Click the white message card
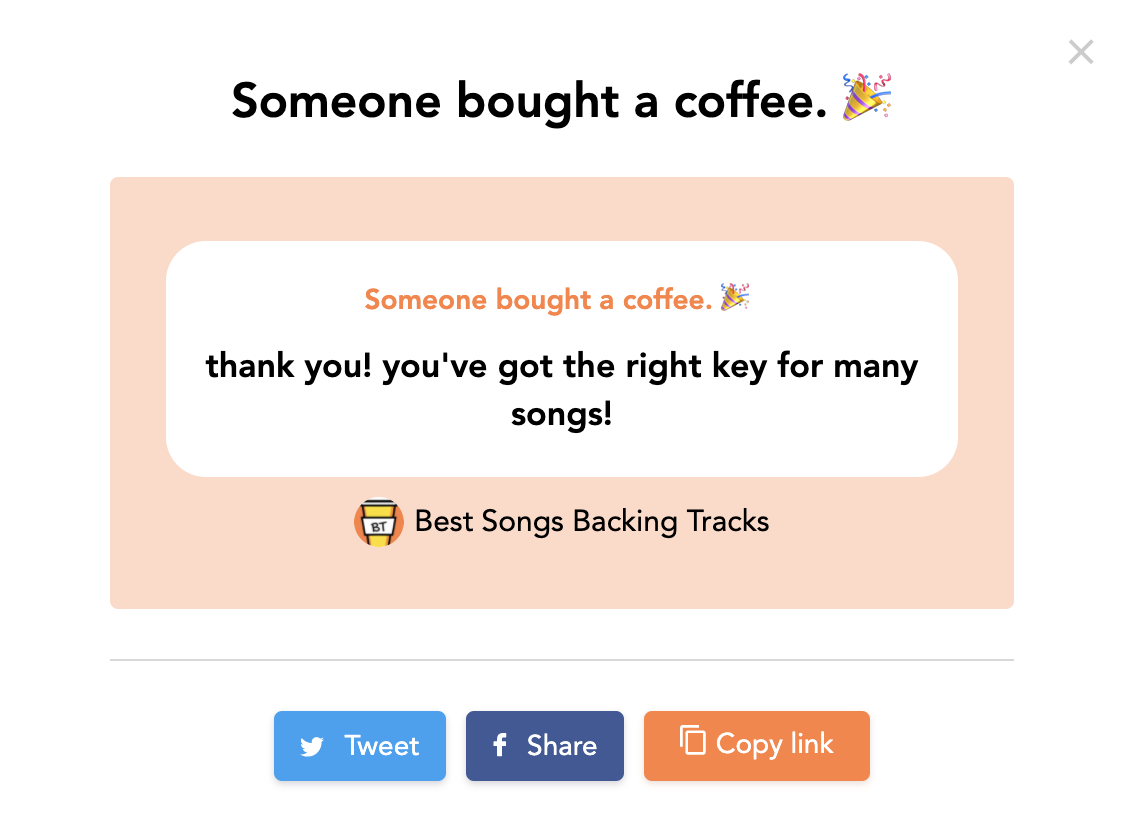This screenshot has height=814, width=1126. point(562,359)
